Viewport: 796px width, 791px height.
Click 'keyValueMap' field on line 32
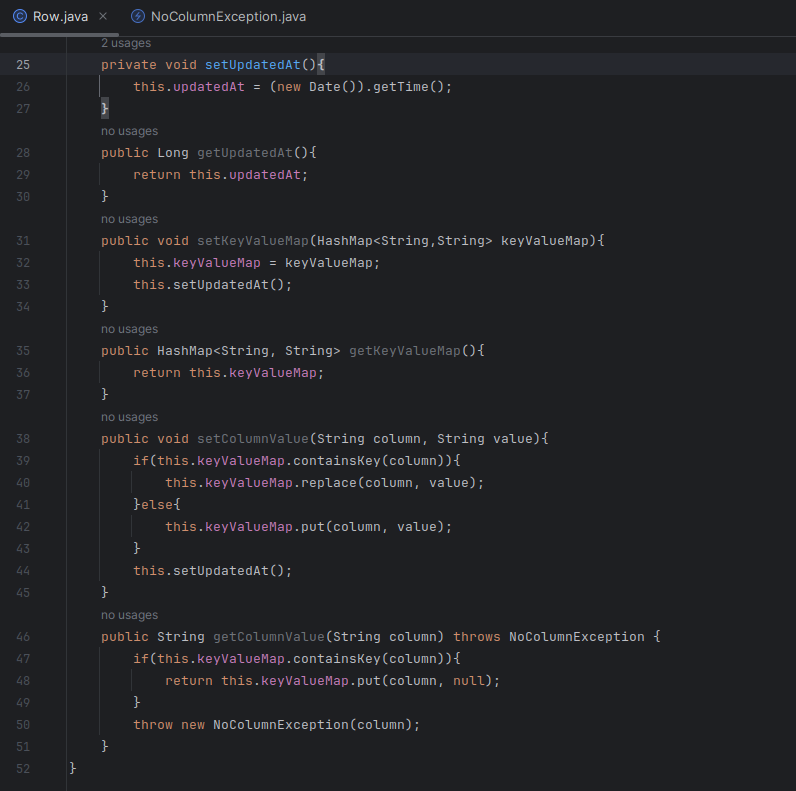(x=217, y=263)
